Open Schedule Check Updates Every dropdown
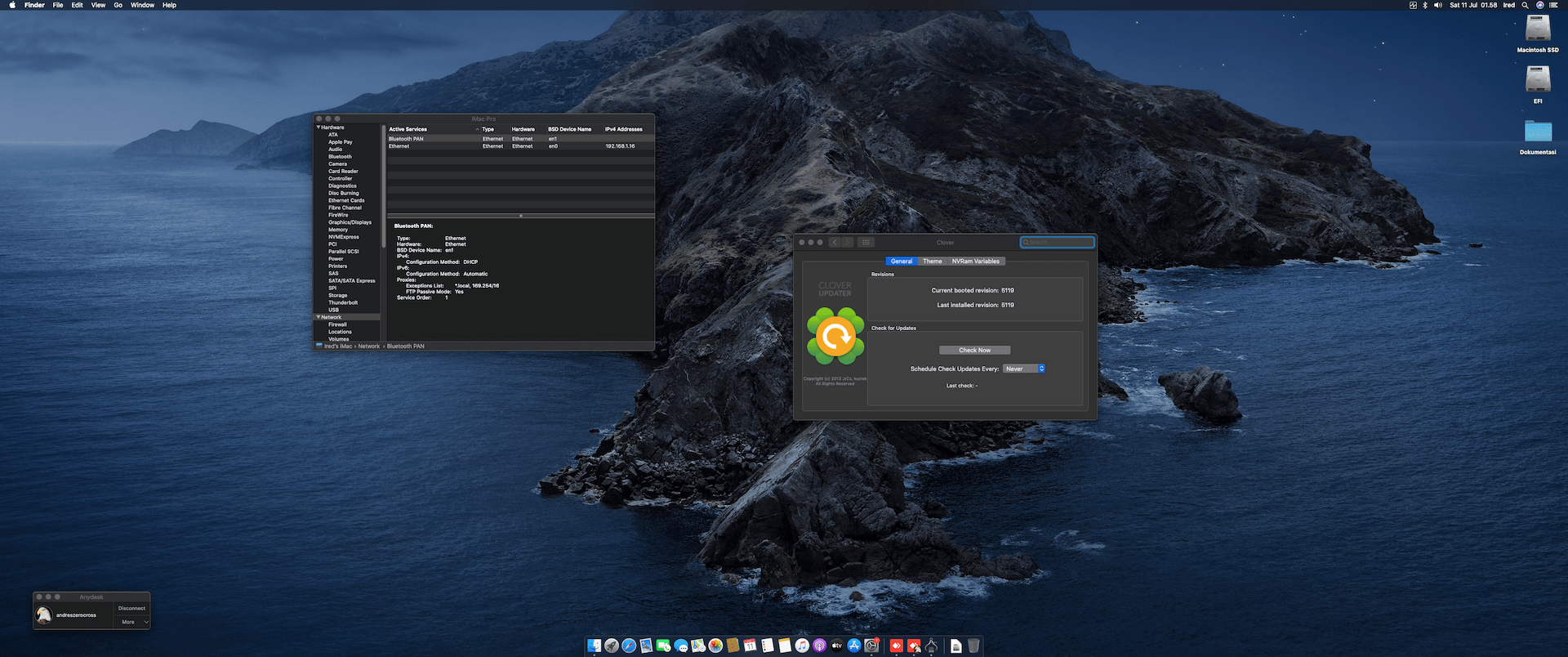Viewport: 1568px width, 657px height. [1024, 369]
